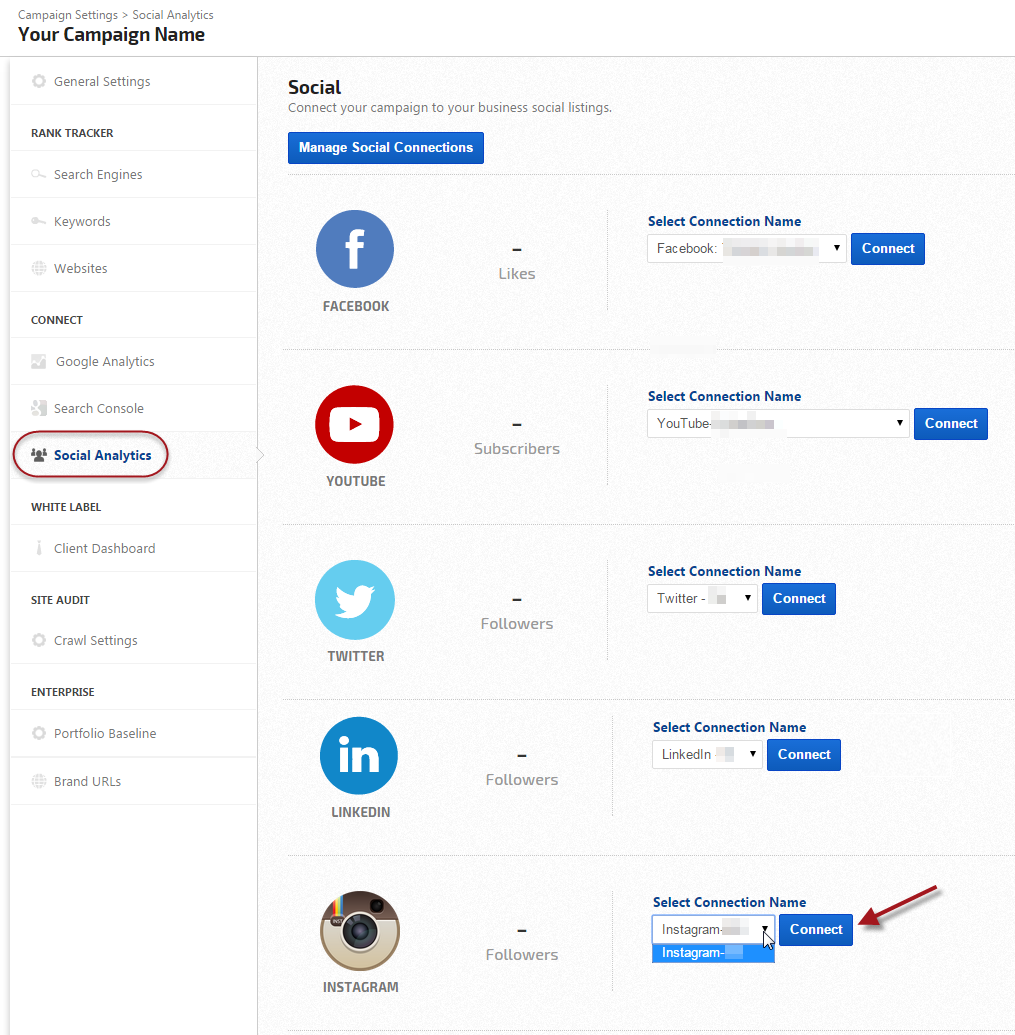This screenshot has height=1035, width=1015.
Task: Open Crawl Settings under Site Audit
Action: click(x=95, y=640)
